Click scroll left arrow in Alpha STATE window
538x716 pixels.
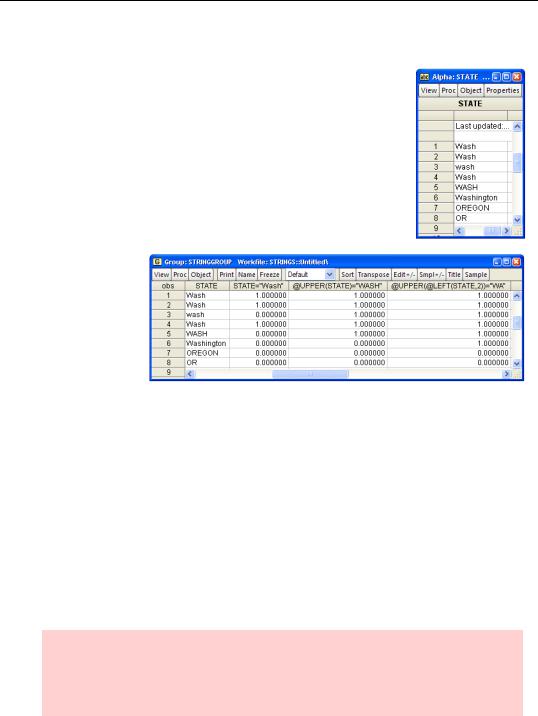tap(460, 231)
